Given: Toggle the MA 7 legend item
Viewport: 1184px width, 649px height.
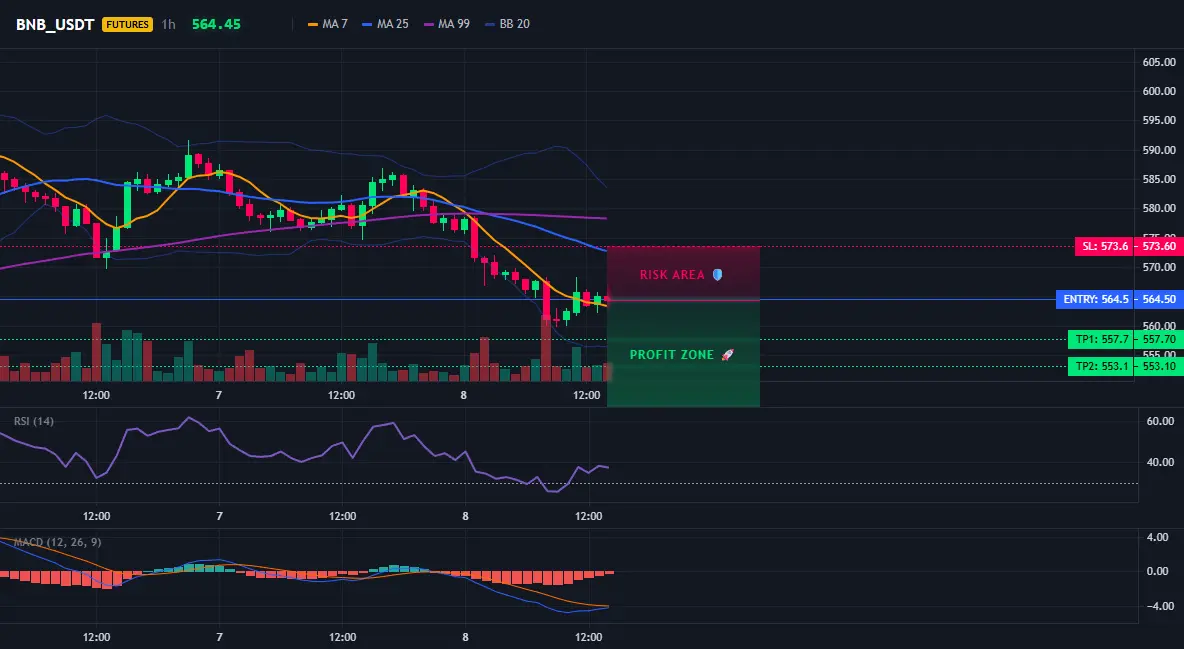Looking at the screenshot, I should 328,24.
